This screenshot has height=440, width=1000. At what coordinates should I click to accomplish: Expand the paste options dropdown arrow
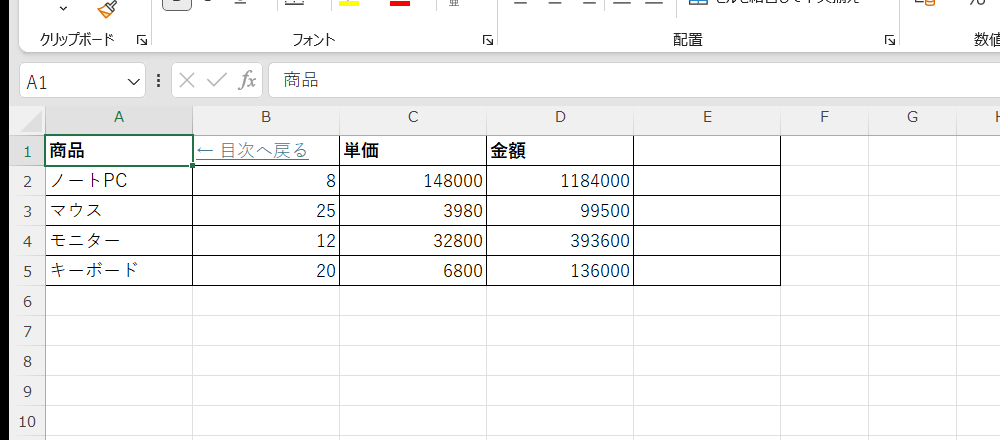click(62, 8)
